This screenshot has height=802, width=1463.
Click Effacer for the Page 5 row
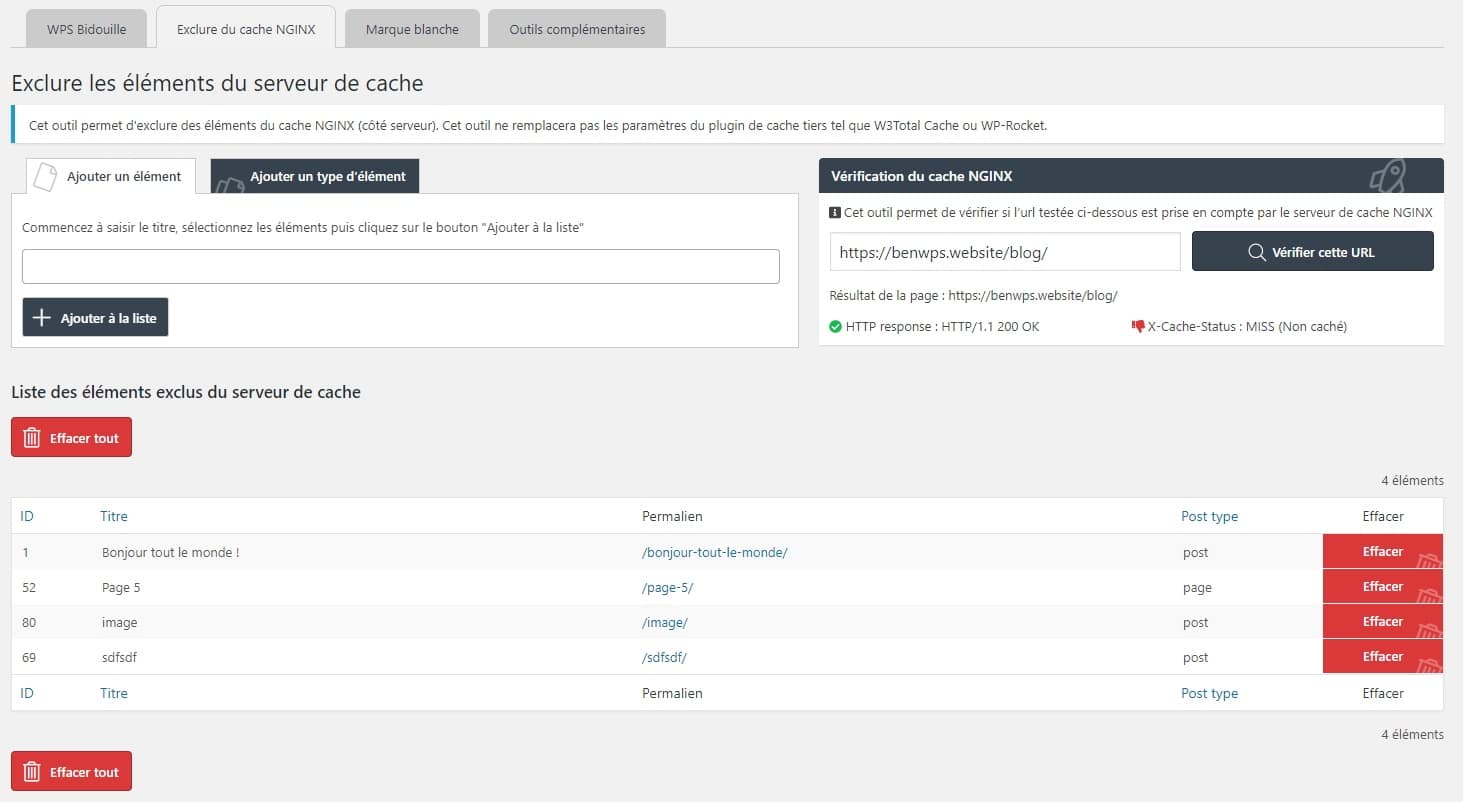point(1383,586)
